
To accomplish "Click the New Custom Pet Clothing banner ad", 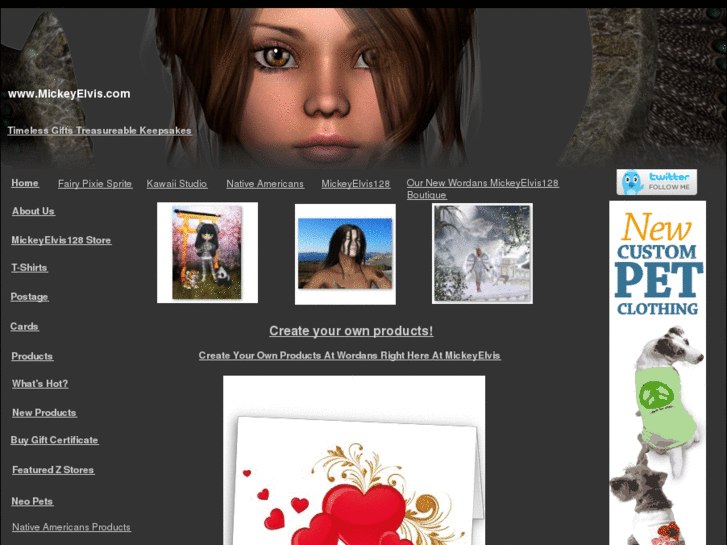I will click(657, 373).
